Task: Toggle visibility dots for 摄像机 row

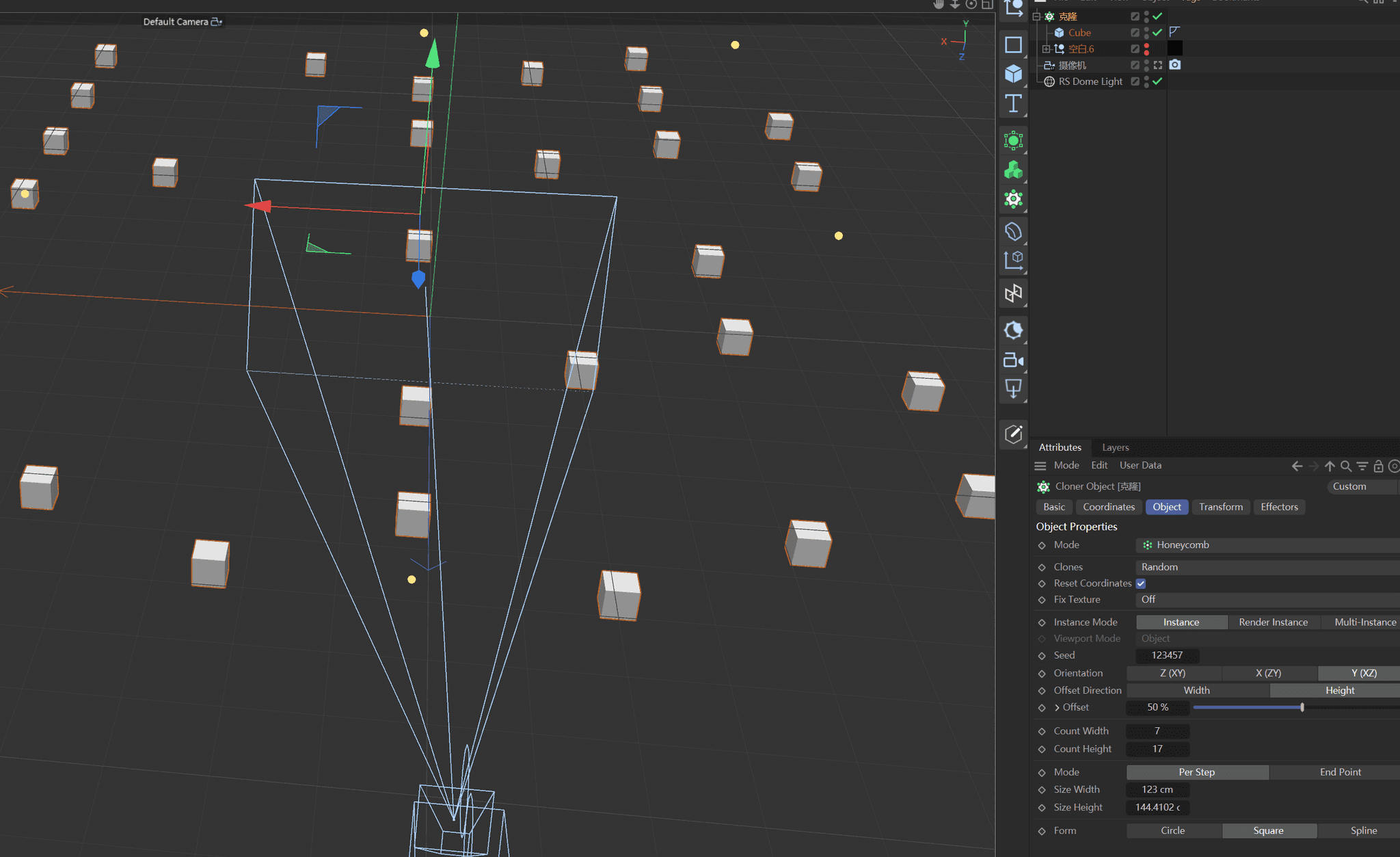Action: 1146,65
